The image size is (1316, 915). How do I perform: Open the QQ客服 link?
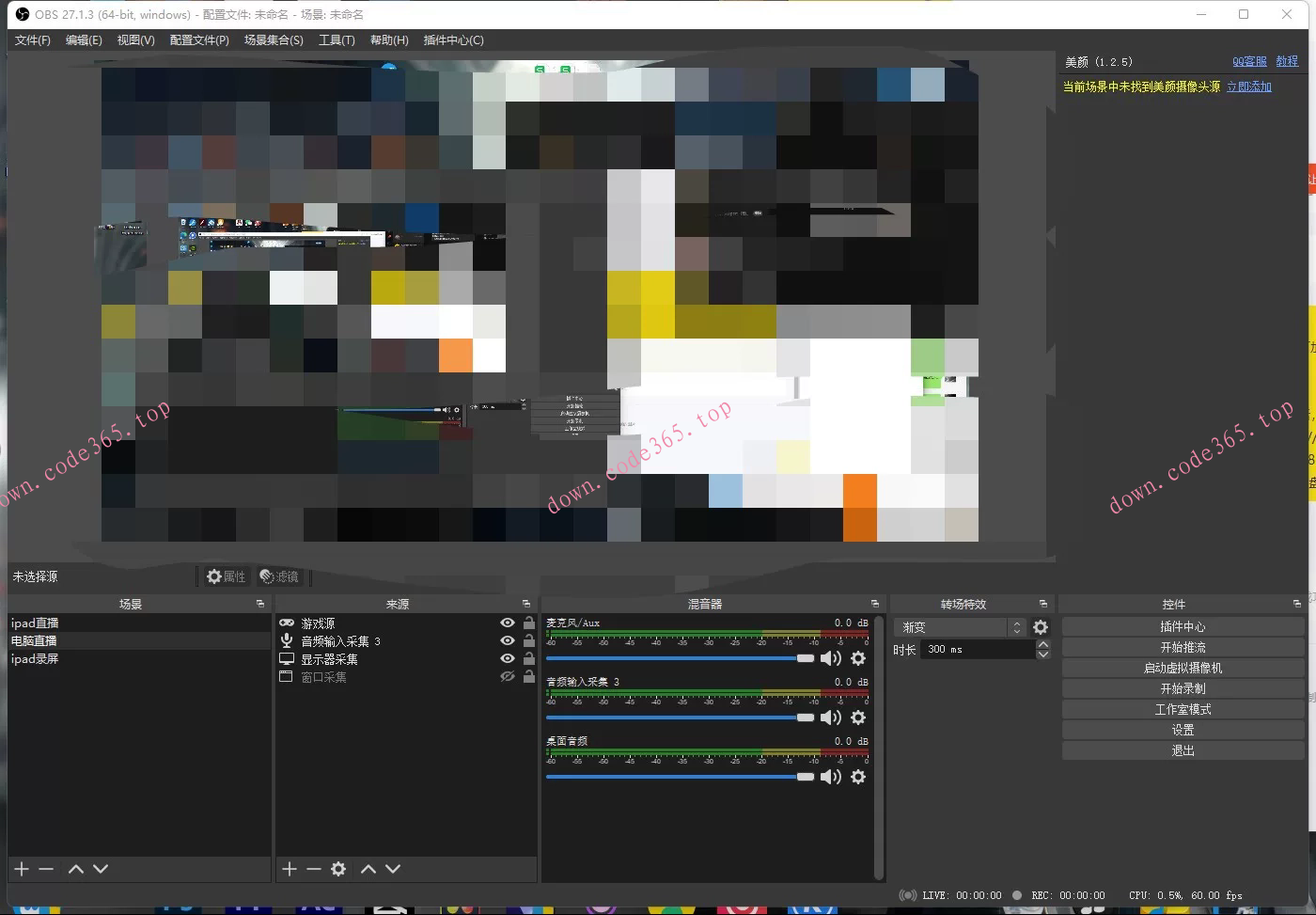tap(1249, 61)
